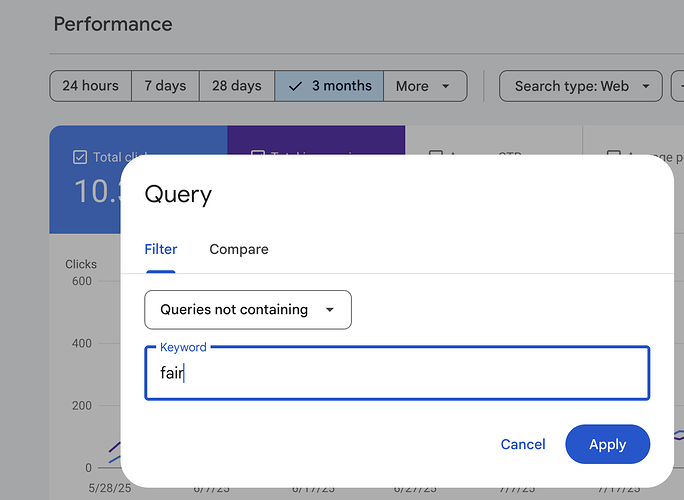684x500 pixels.
Task: Tick the Average position checkbox
Action: tap(613, 156)
